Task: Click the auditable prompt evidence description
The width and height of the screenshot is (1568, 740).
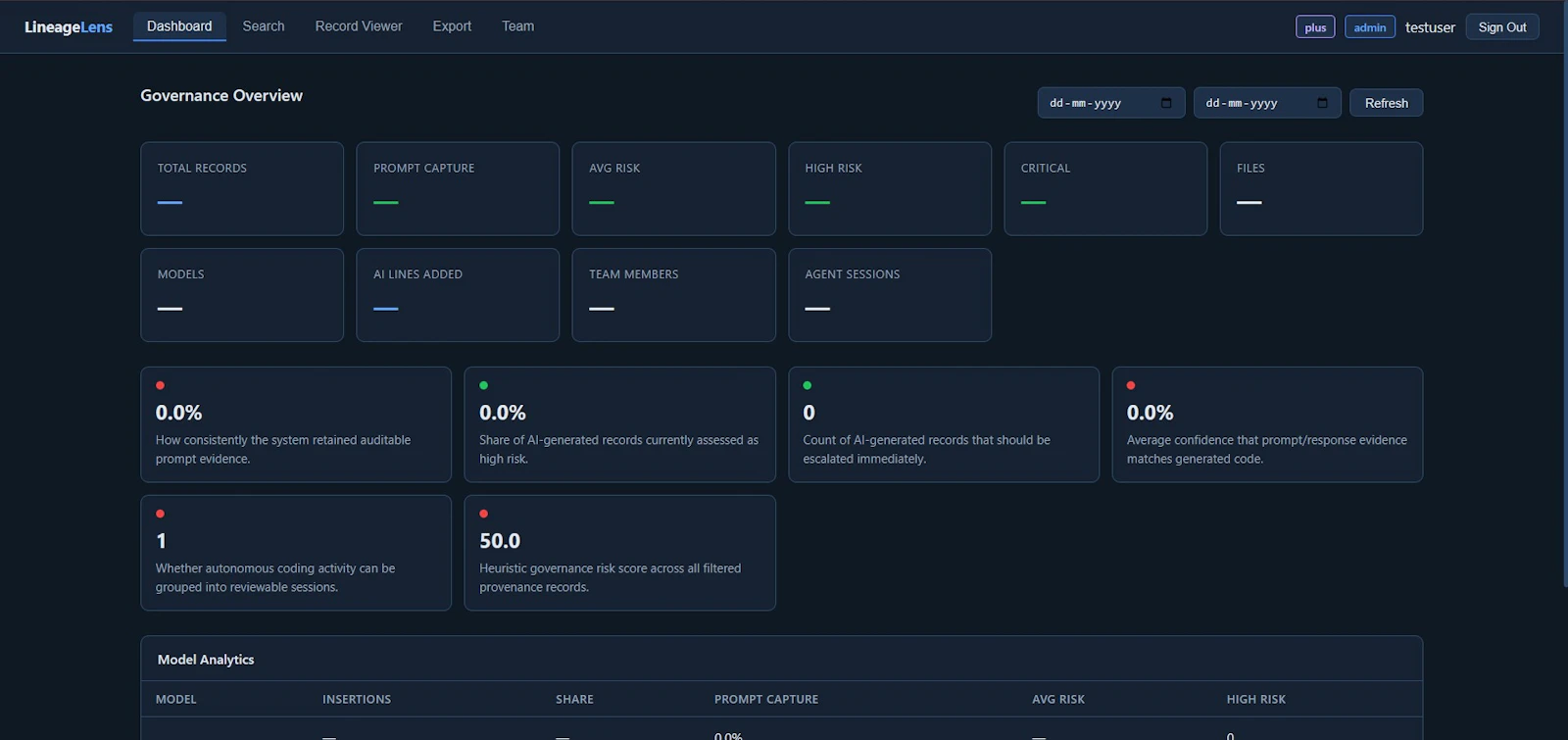Action: pos(283,449)
